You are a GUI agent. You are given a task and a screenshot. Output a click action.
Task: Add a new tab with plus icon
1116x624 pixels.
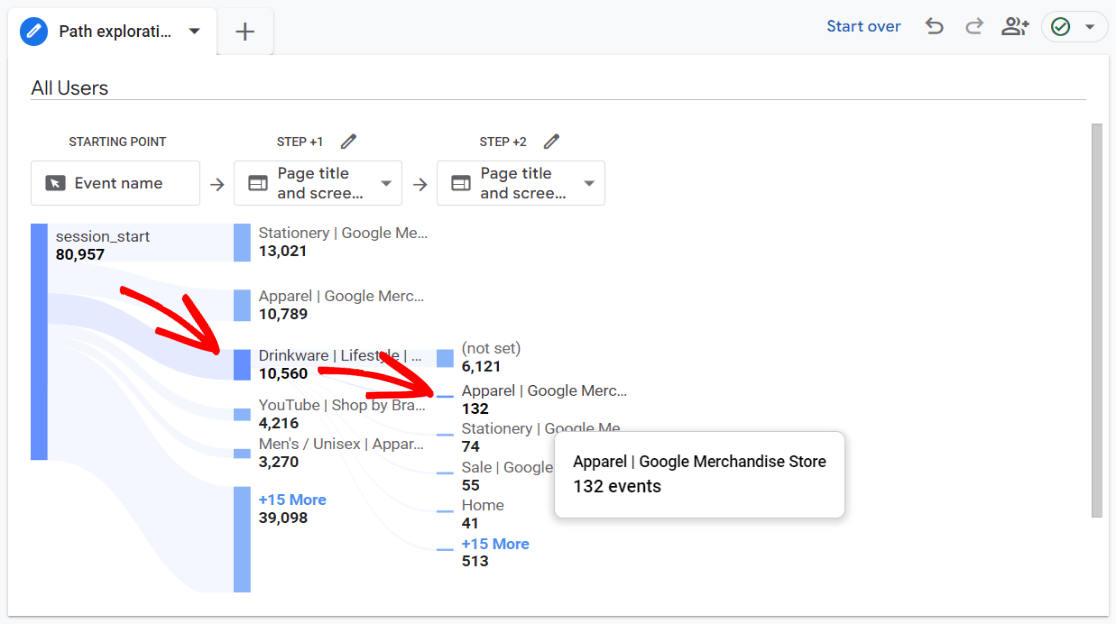click(x=245, y=32)
